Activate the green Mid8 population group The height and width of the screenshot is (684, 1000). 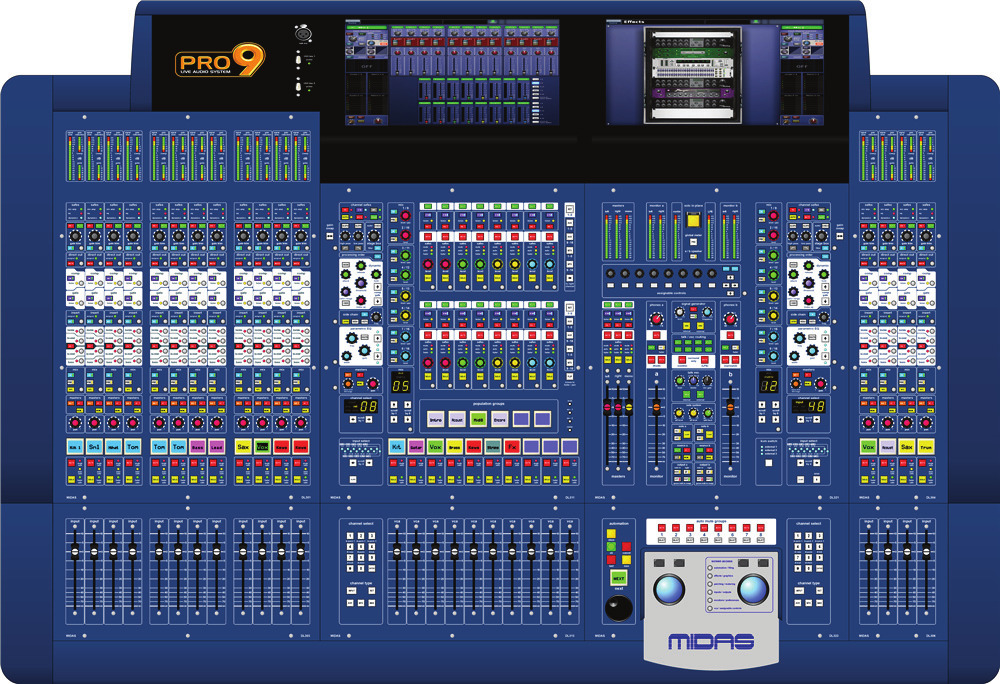click(478, 419)
